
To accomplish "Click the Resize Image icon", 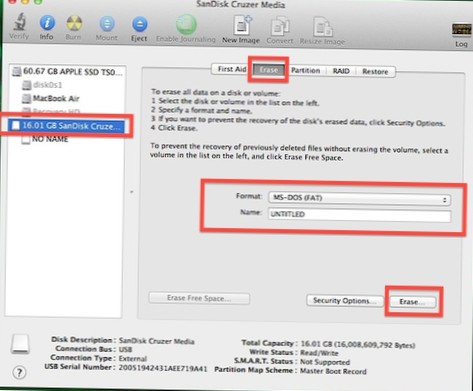I will coord(322,27).
